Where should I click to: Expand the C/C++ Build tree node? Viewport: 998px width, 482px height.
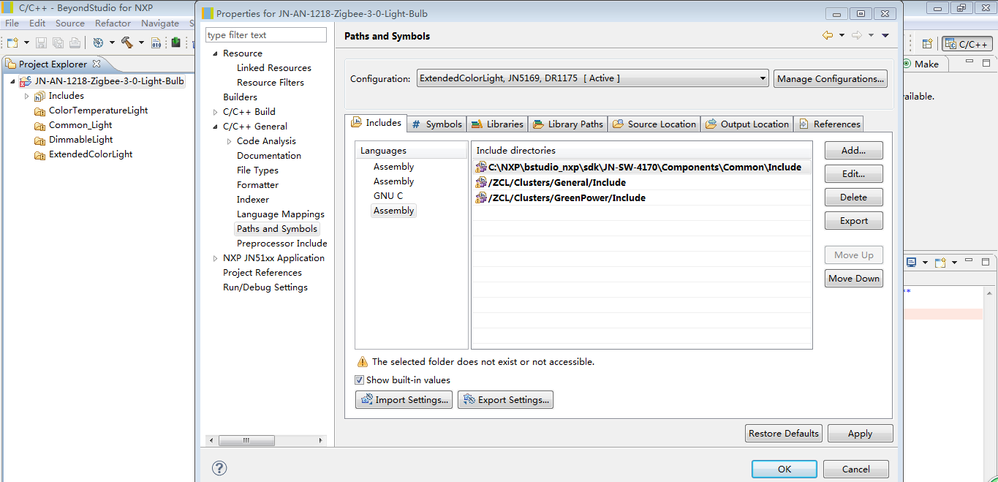pyautogui.click(x=215, y=111)
